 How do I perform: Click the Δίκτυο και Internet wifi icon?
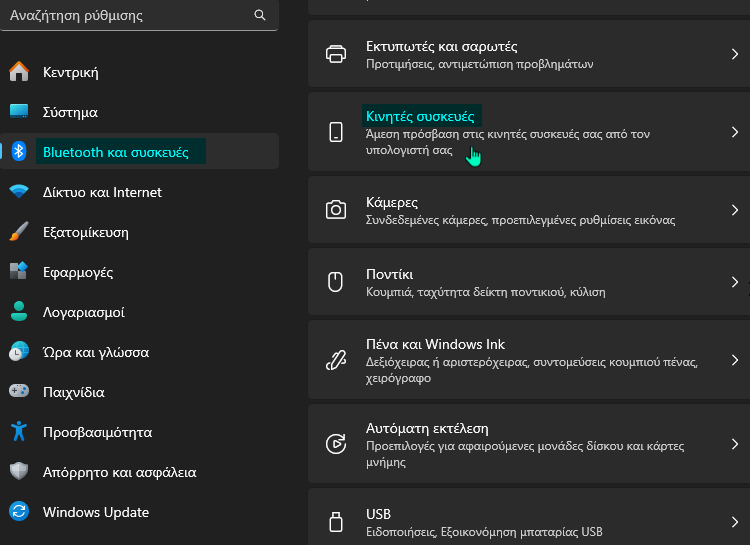pos(19,191)
